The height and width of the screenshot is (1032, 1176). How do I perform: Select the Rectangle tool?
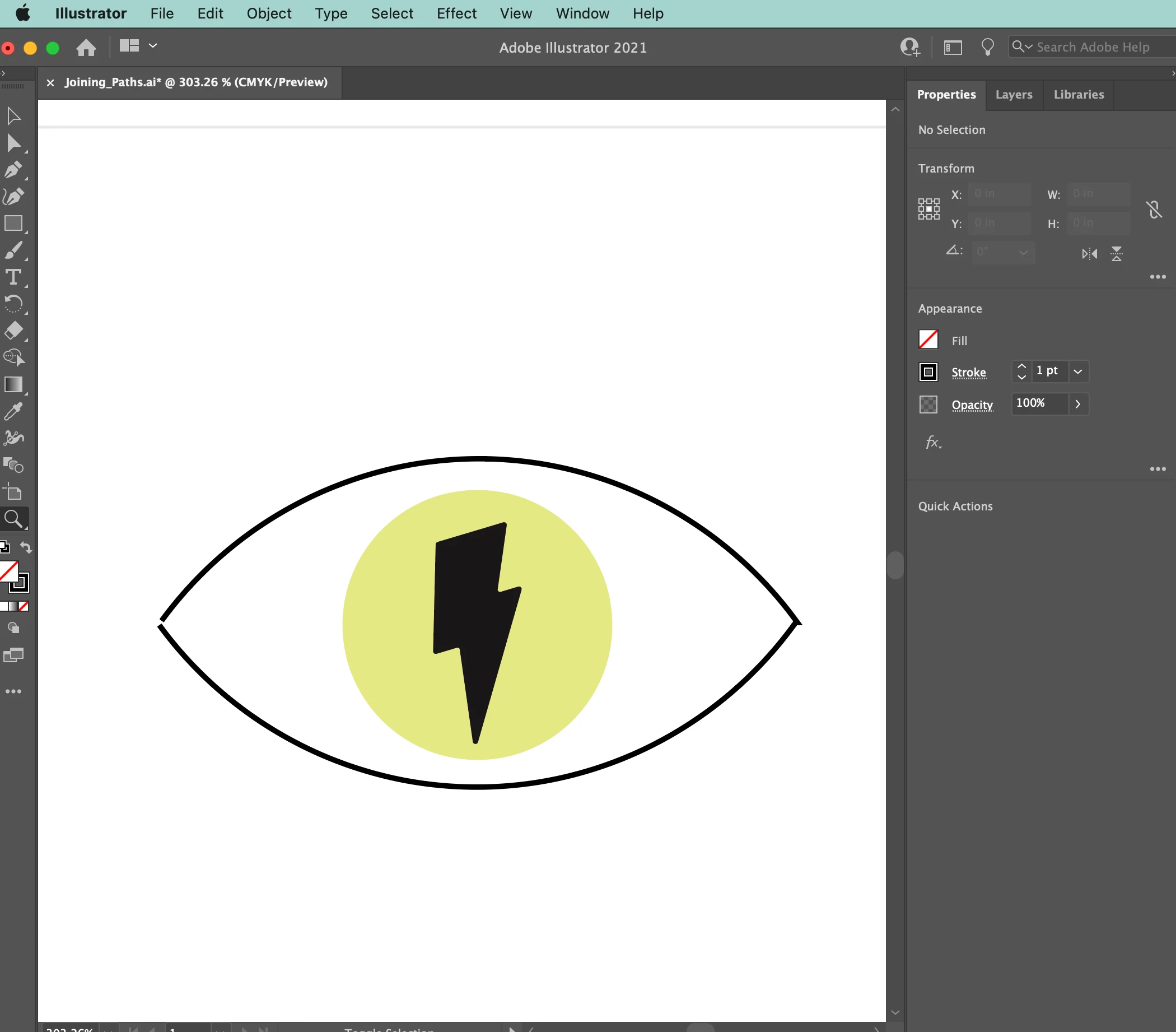[x=14, y=224]
